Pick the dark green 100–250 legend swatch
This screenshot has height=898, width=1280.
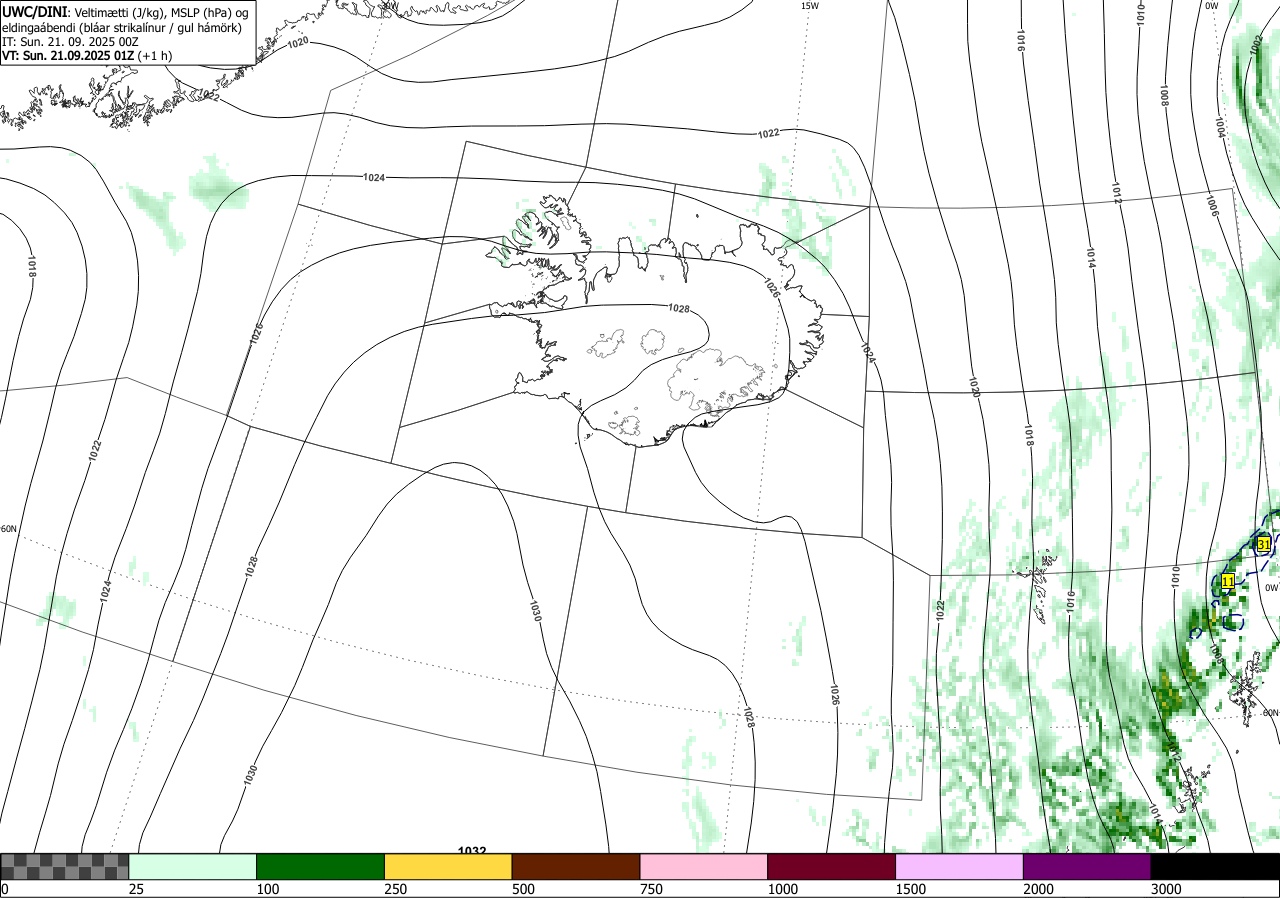pos(321,866)
